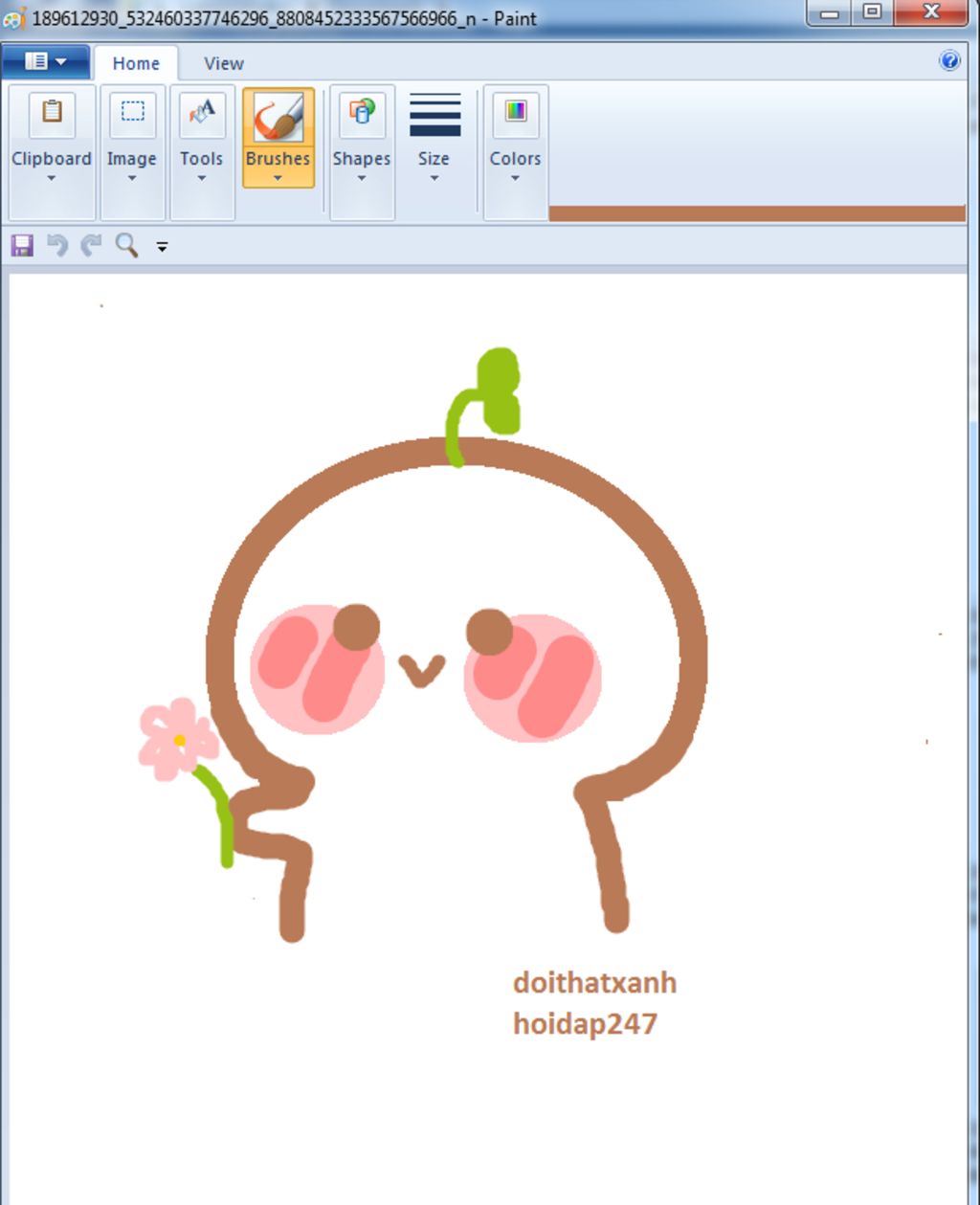980x1205 pixels.
Task: Undo the last brush stroke
Action: click(57, 246)
